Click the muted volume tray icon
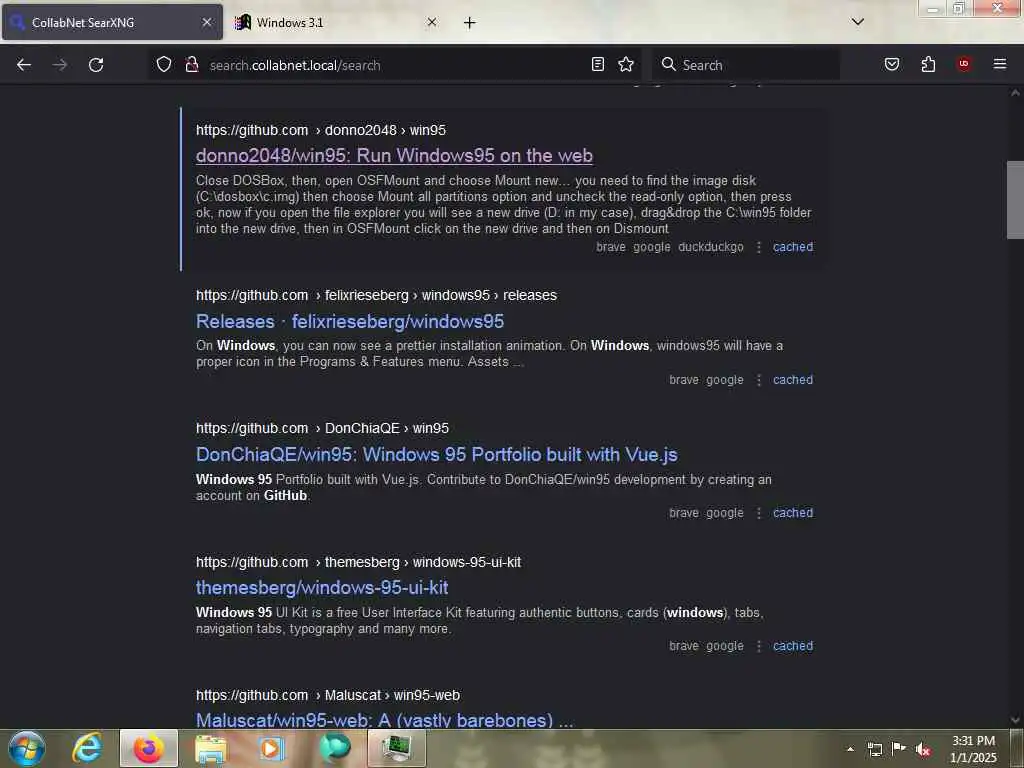 923,750
